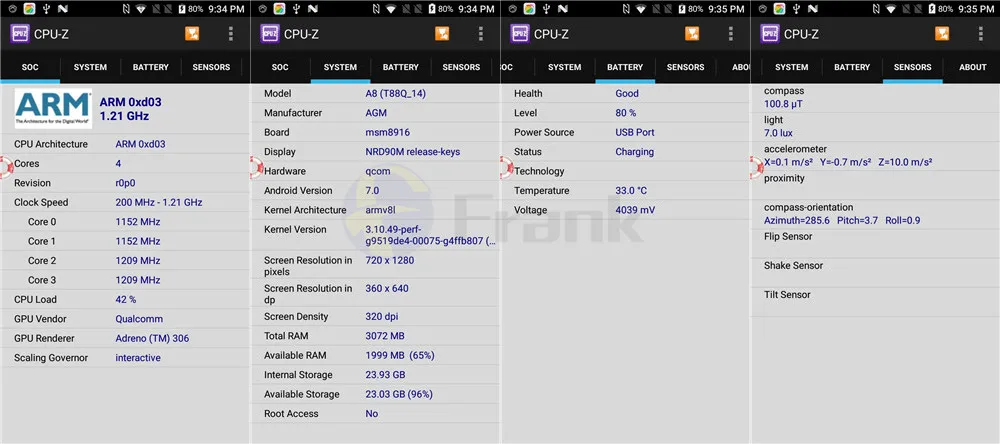Image resolution: width=1000 pixels, height=444 pixels.
Task: Select SYSTEM tab on the SoC screen
Action: pos(90,67)
